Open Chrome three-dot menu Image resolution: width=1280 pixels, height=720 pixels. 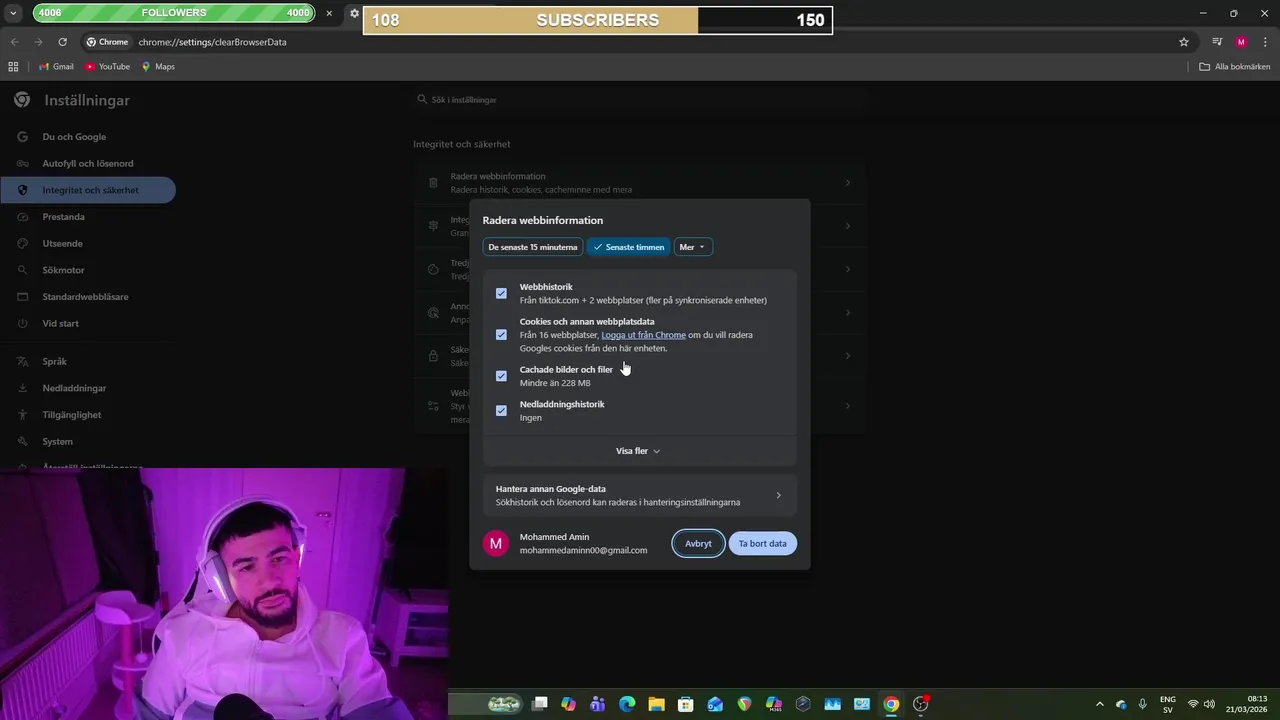point(1265,42)
